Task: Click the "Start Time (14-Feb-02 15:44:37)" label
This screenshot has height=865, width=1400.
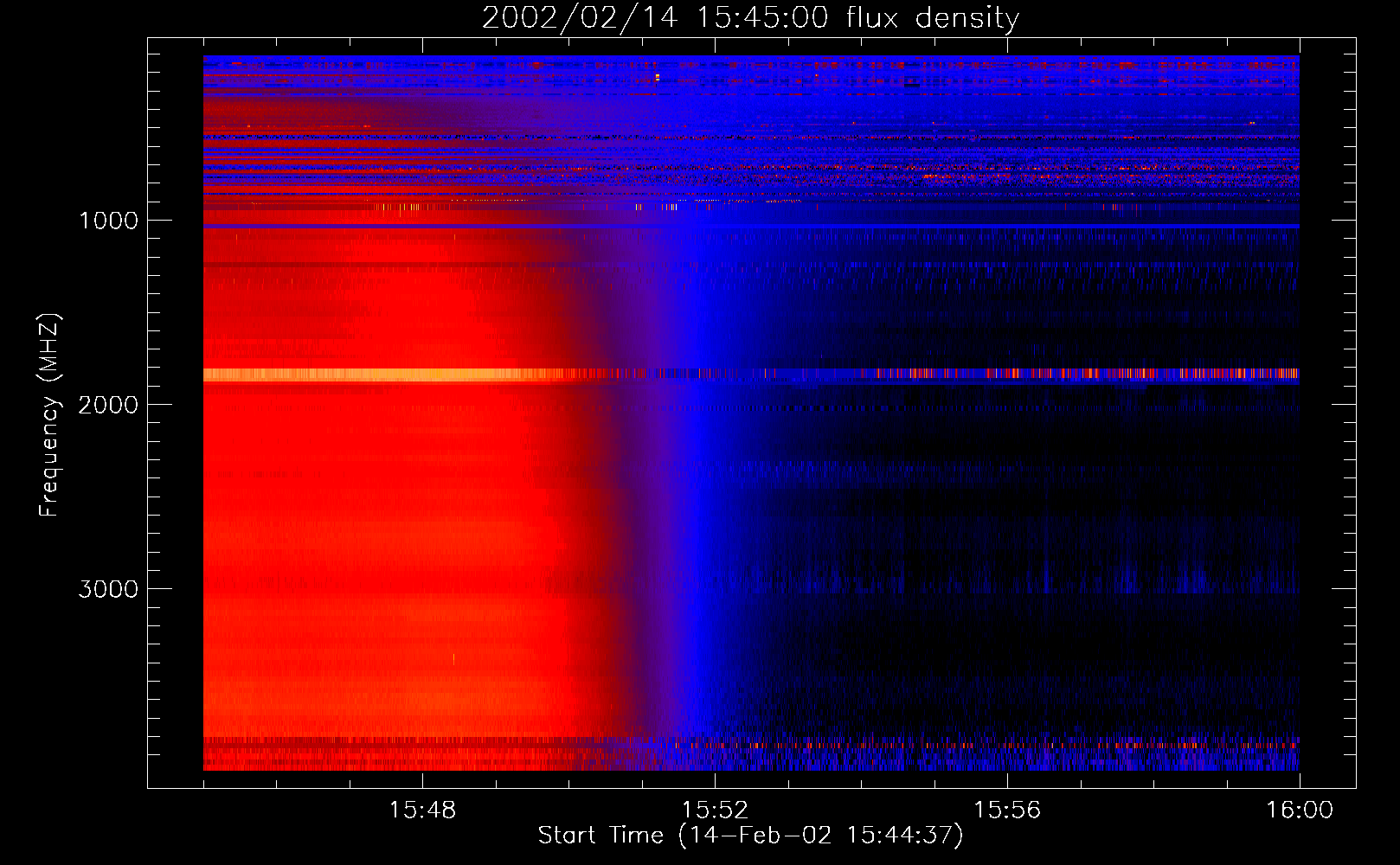Action: (750, 836)
